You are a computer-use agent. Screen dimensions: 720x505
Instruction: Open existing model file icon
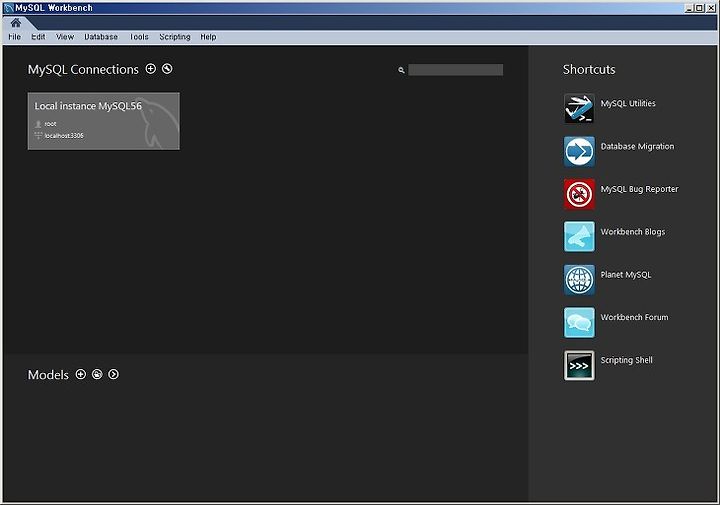(97, 374)
